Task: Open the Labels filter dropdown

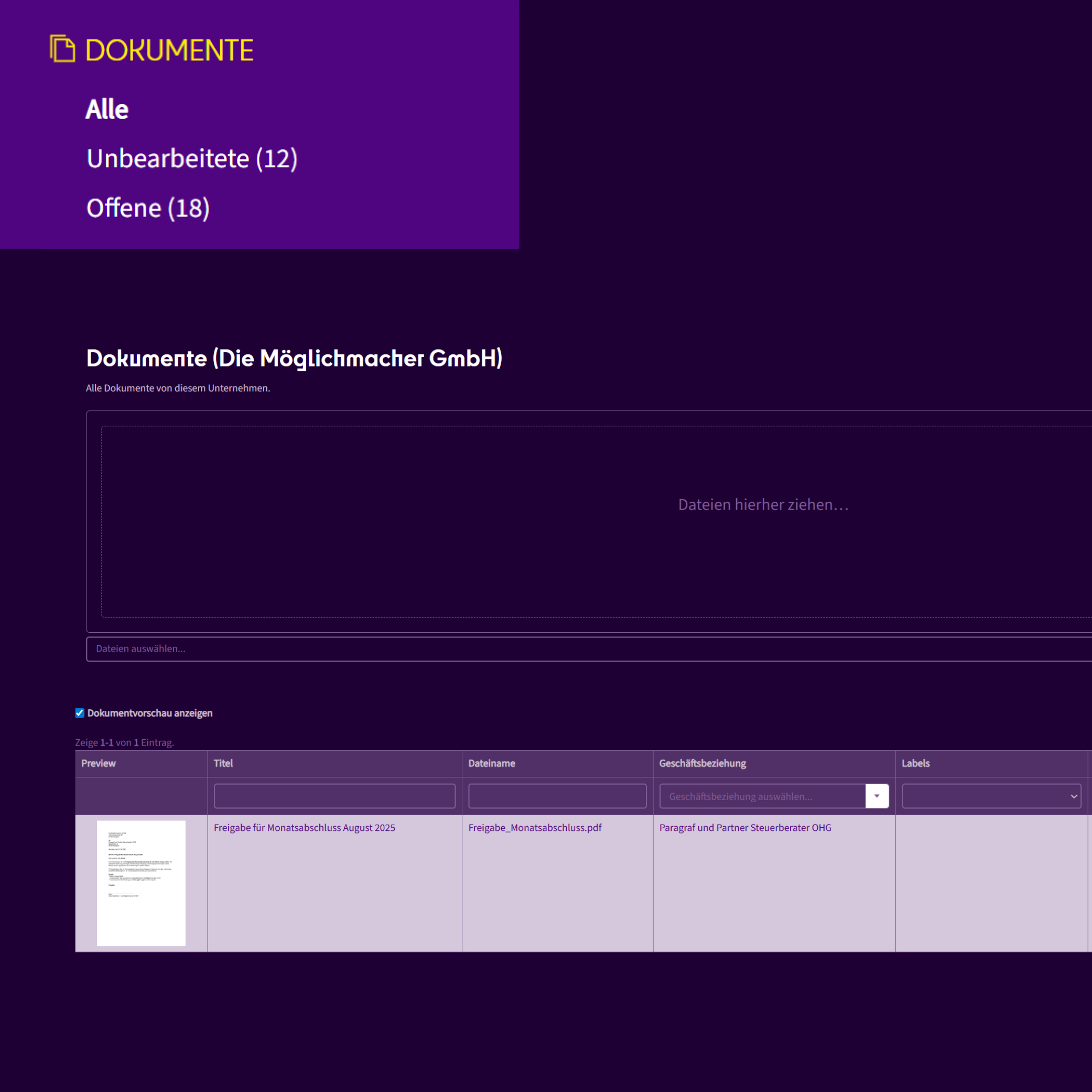Action: pos(991,796)
